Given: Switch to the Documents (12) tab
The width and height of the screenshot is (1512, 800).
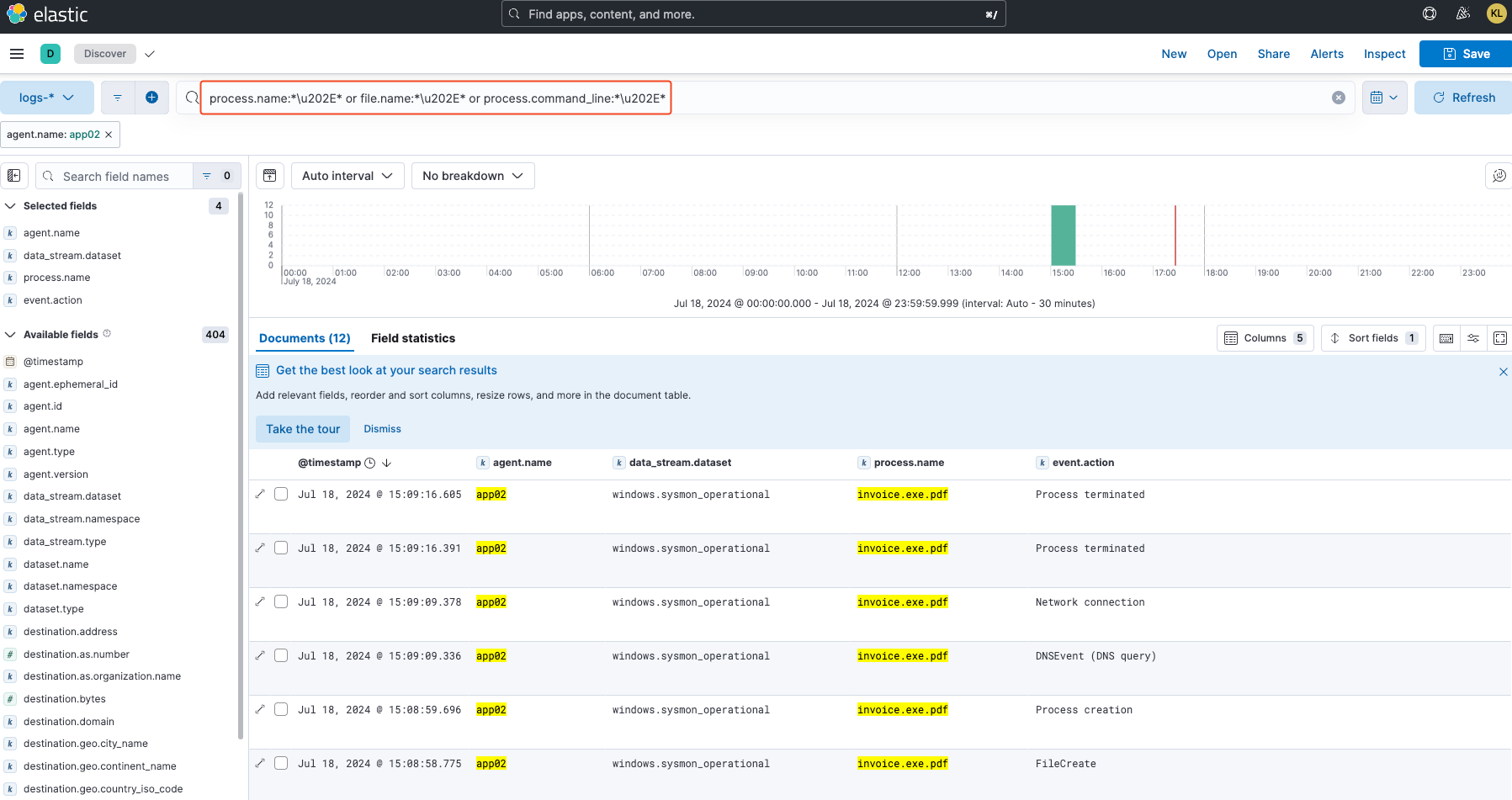Looking at the screenshot, I should [305, 338].
